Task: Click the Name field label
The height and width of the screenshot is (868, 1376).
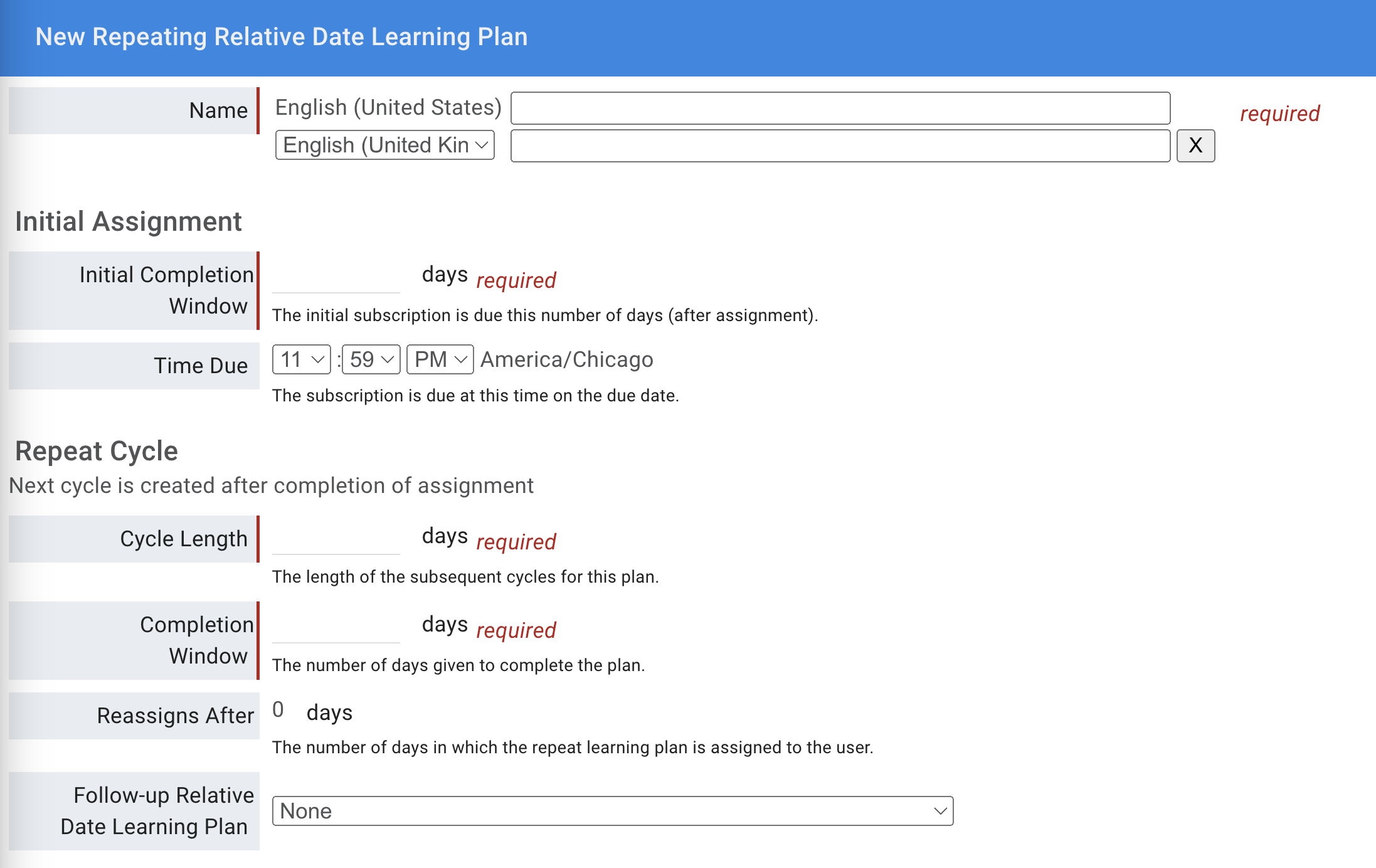Action: coord(218,110)
